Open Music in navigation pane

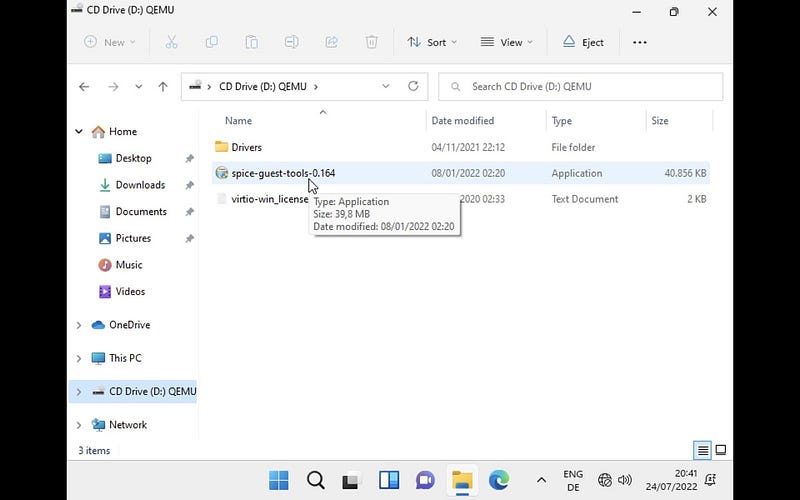[129, 265]
